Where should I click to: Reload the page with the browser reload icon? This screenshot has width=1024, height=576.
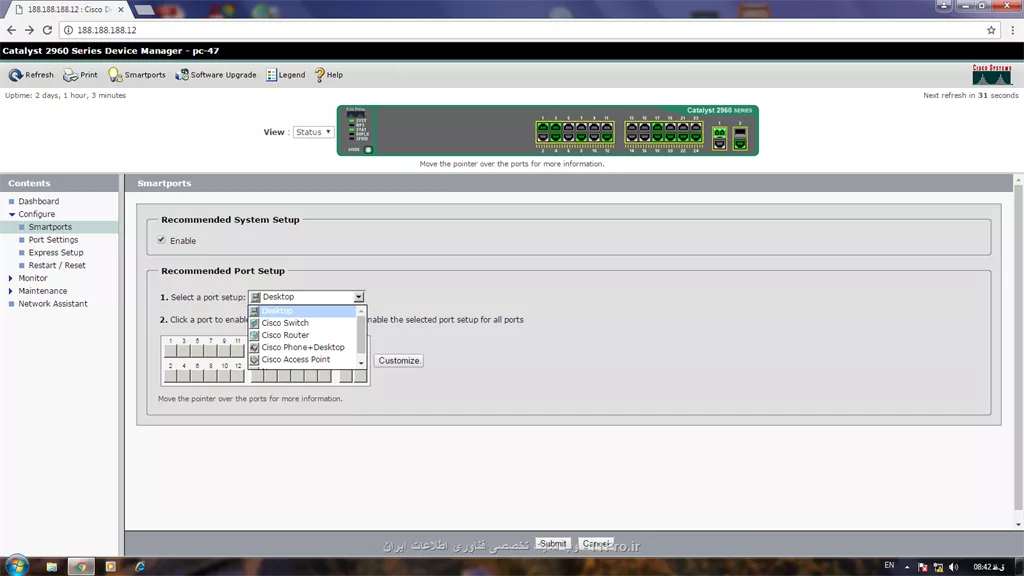pos(47,30)
